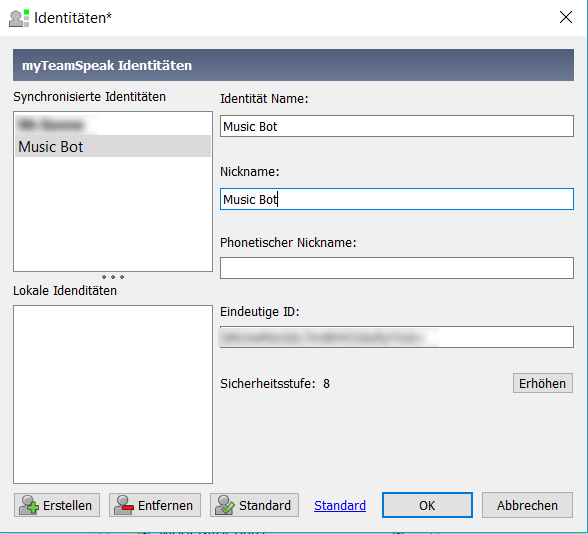Click Erhöhen to raise security level
This screenshot has width=588, height=534.
point(543,383)
